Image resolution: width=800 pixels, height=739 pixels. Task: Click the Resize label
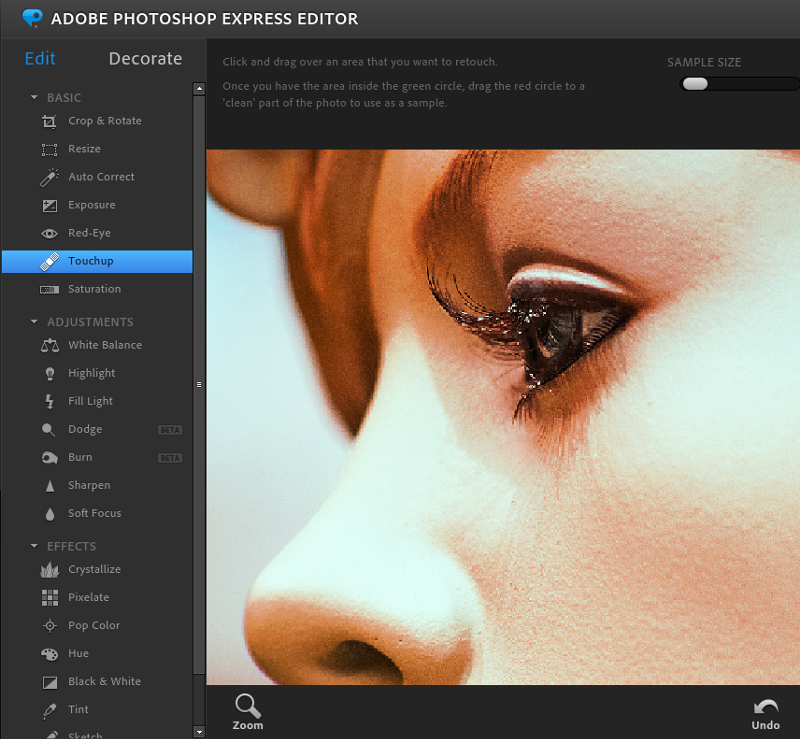tap(84, 149)
